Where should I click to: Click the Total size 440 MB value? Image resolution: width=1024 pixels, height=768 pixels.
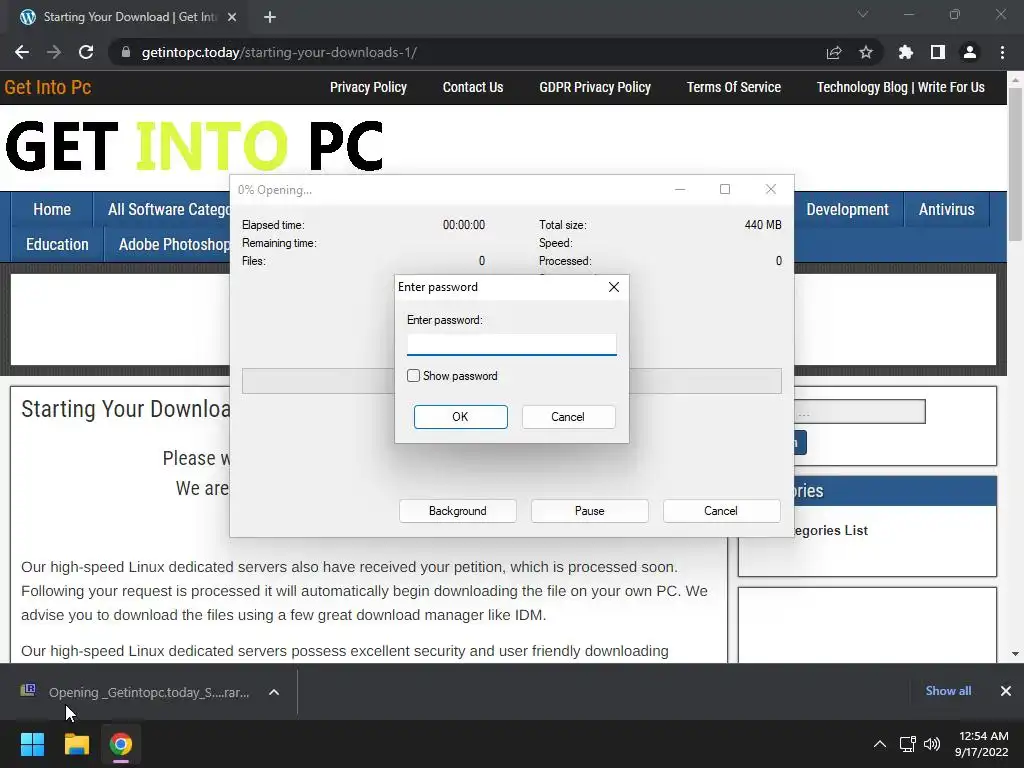point(763,225)
